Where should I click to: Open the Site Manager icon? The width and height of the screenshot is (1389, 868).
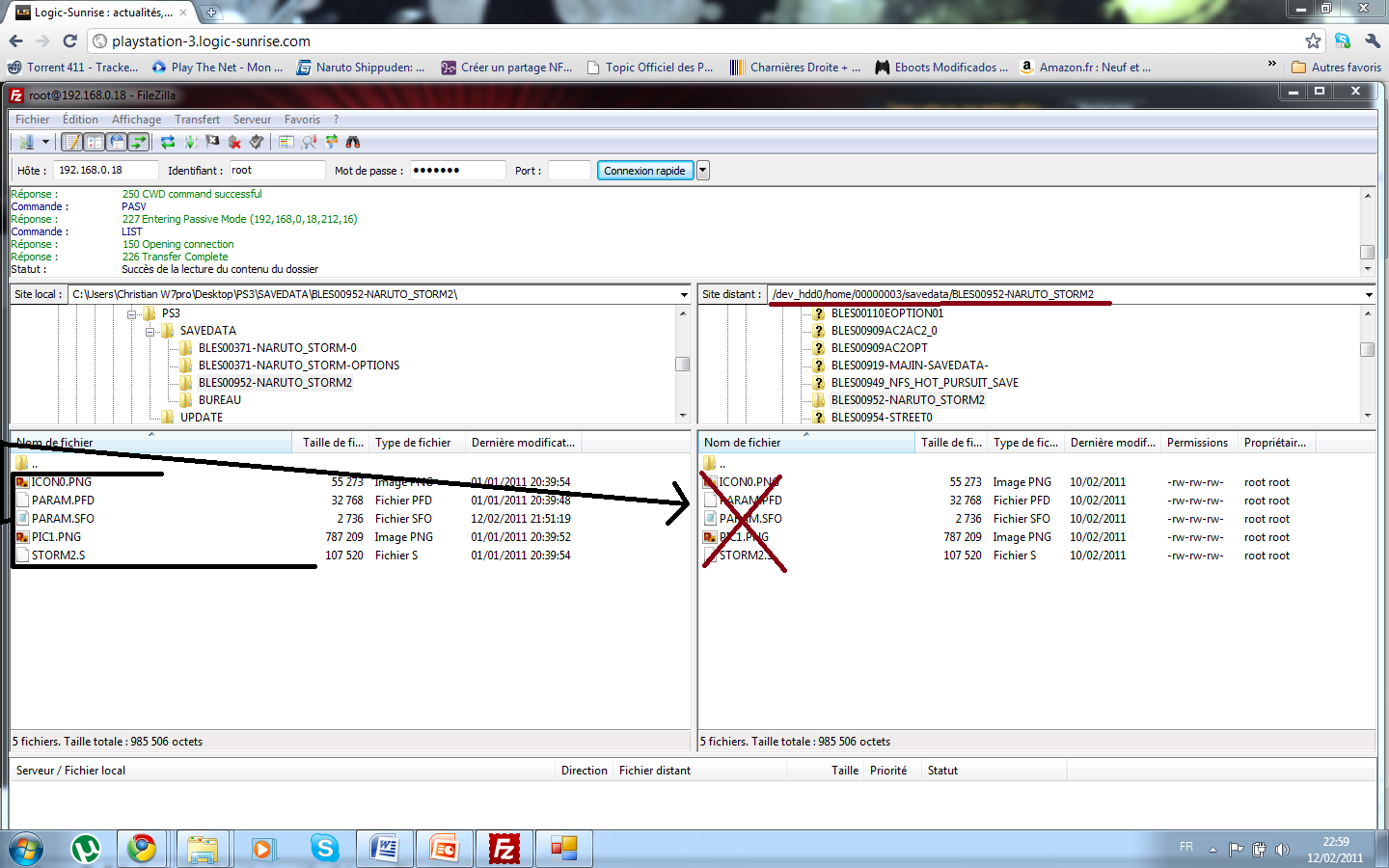pyautogui.click(x=26, y=142)
